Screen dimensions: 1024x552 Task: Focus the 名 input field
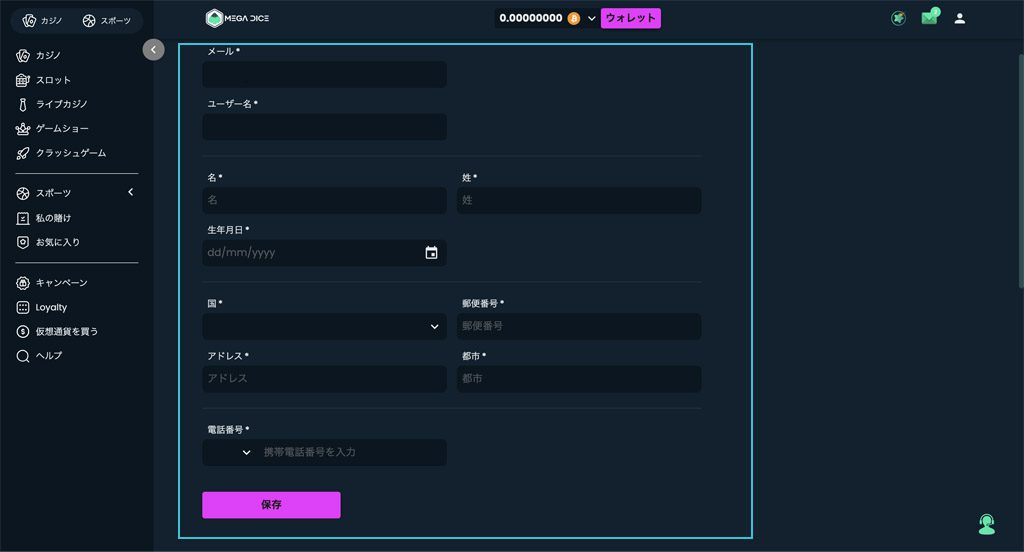(325, 200)
